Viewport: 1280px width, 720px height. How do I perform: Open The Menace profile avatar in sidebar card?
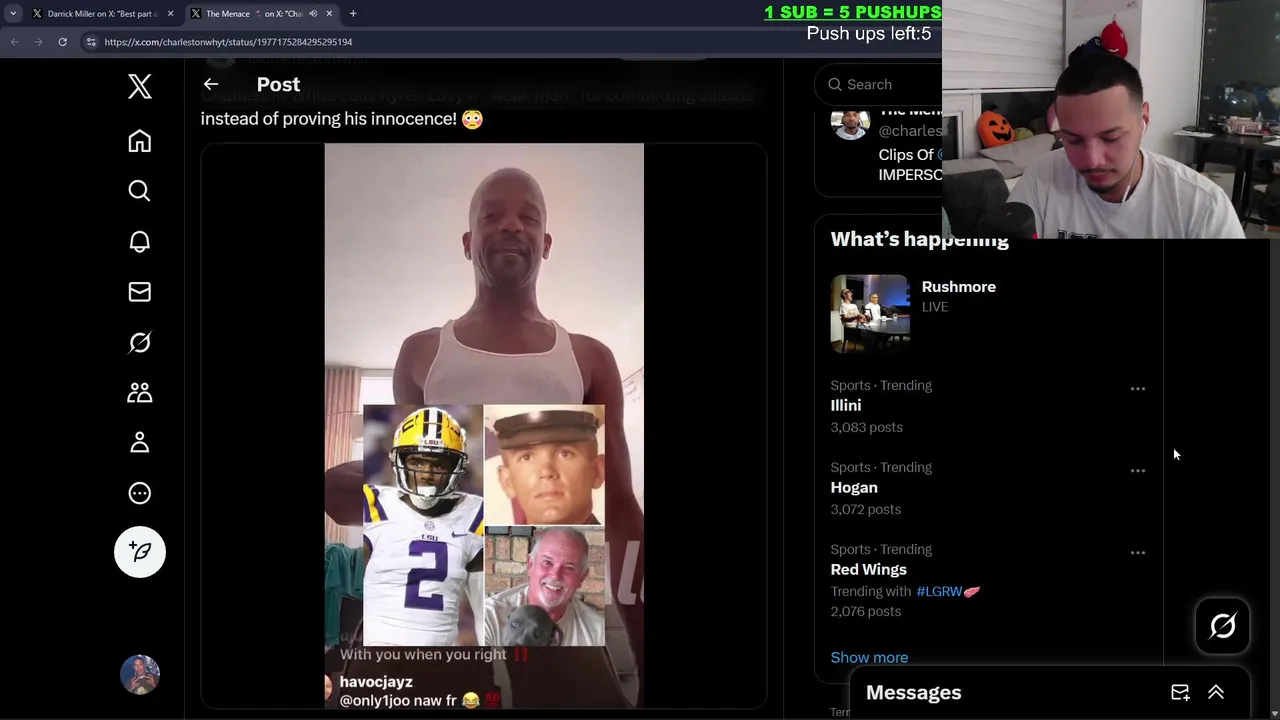[x=850, y=125]
